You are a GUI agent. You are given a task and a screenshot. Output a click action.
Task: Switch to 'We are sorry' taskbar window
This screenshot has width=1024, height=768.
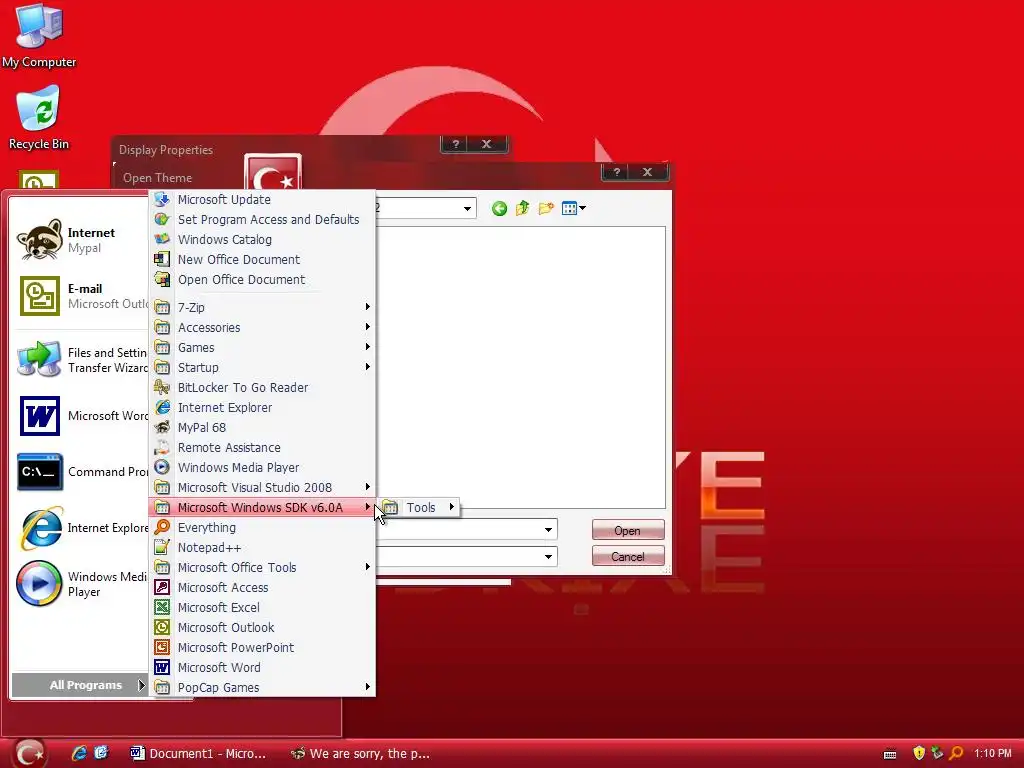click(361, 754)
